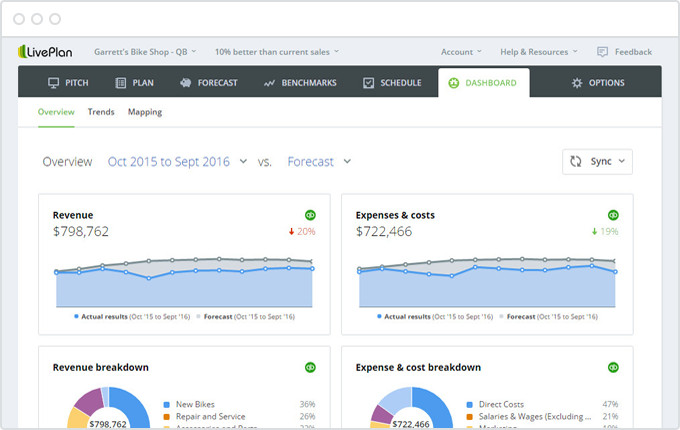Image resolution: width=680 pixels, height=430 pixels.
Task: Click blue New Bikes legend swatch
Action: click(x=167, y=405)
